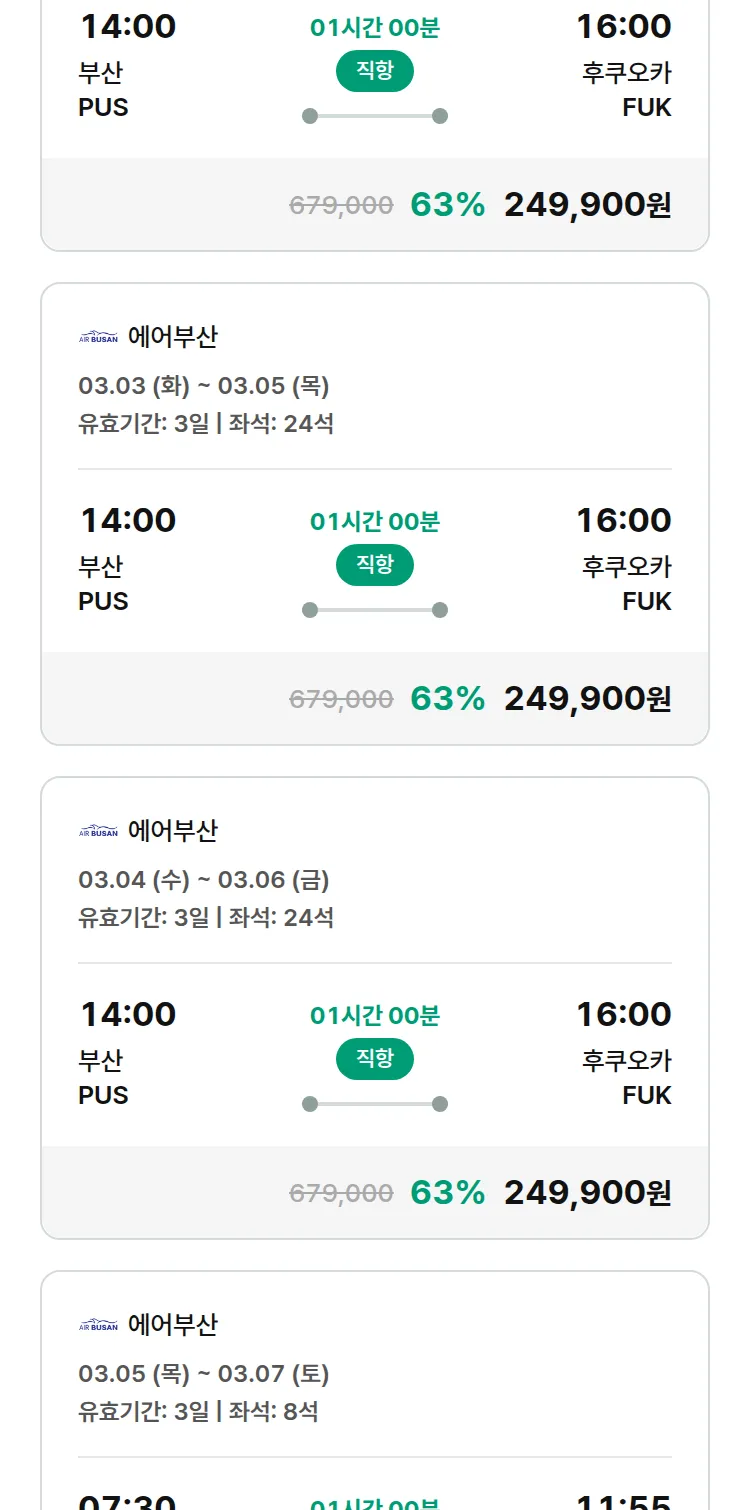Click the route line in the 03.03 flight card
This screenshot has width=750, height=1510.
tap(375, 610)
